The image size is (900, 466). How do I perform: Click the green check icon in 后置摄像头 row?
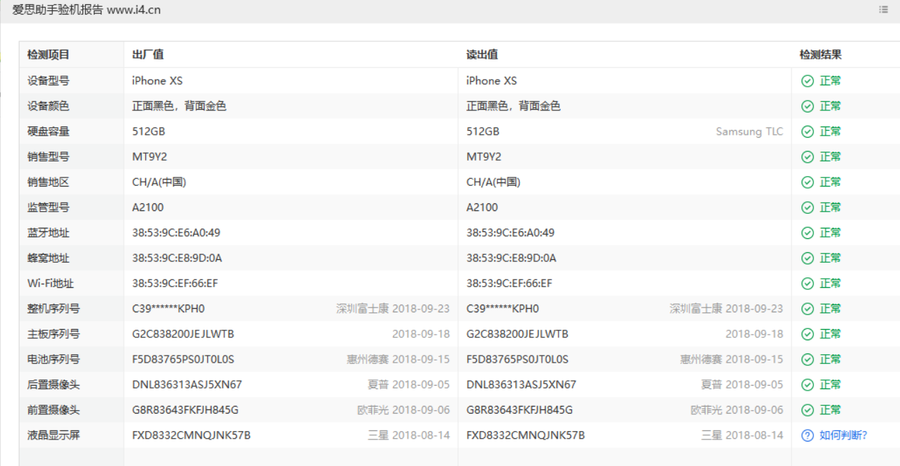click(x=808, y=385)
